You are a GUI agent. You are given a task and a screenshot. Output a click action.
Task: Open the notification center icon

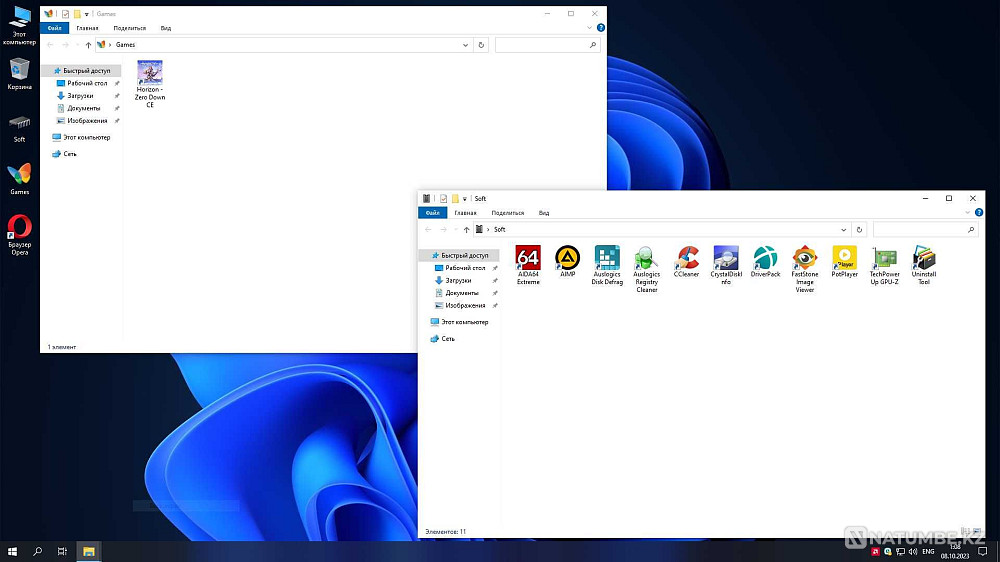tap(983, 551)
